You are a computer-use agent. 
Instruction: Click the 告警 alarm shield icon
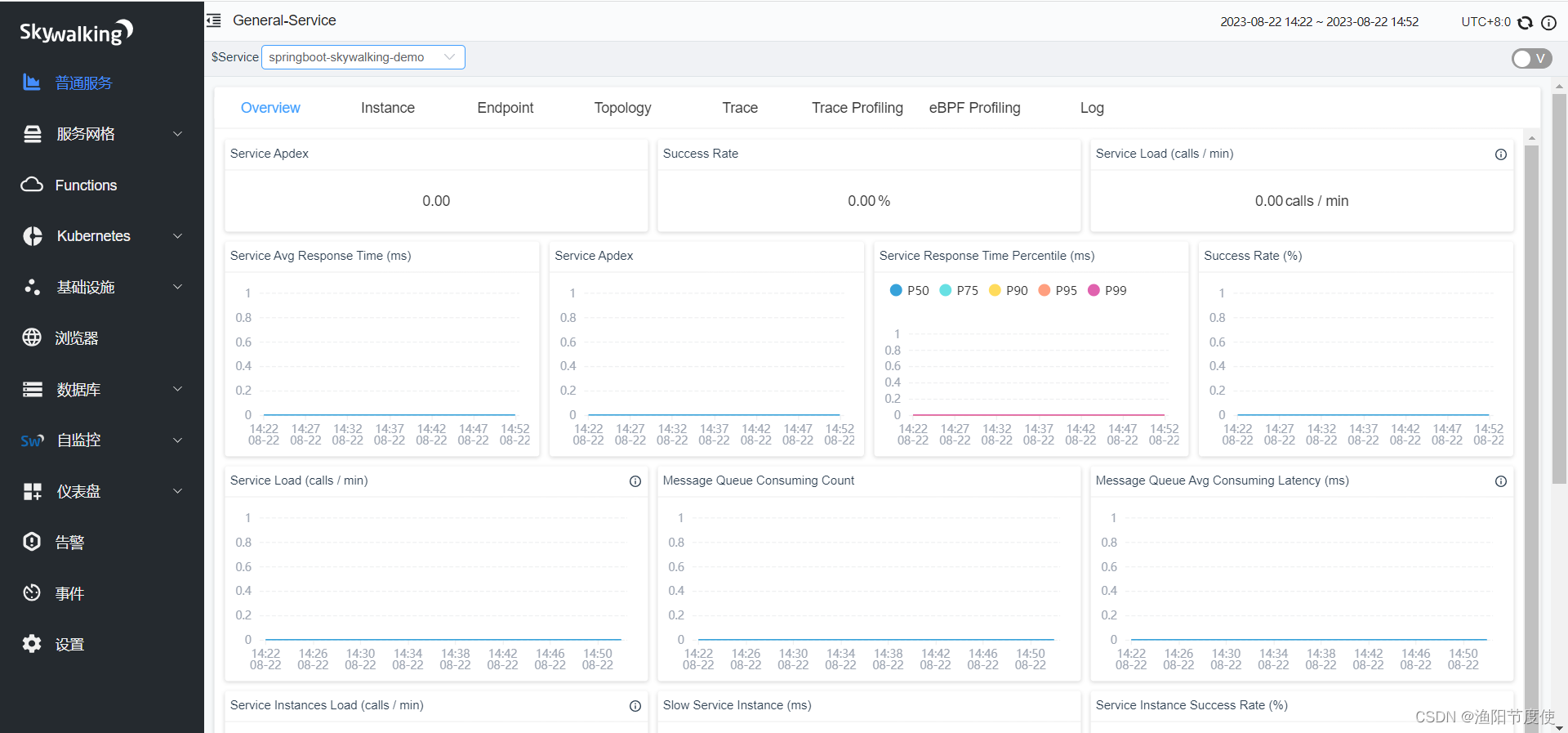pyautogui.click(x=32, y=542)
